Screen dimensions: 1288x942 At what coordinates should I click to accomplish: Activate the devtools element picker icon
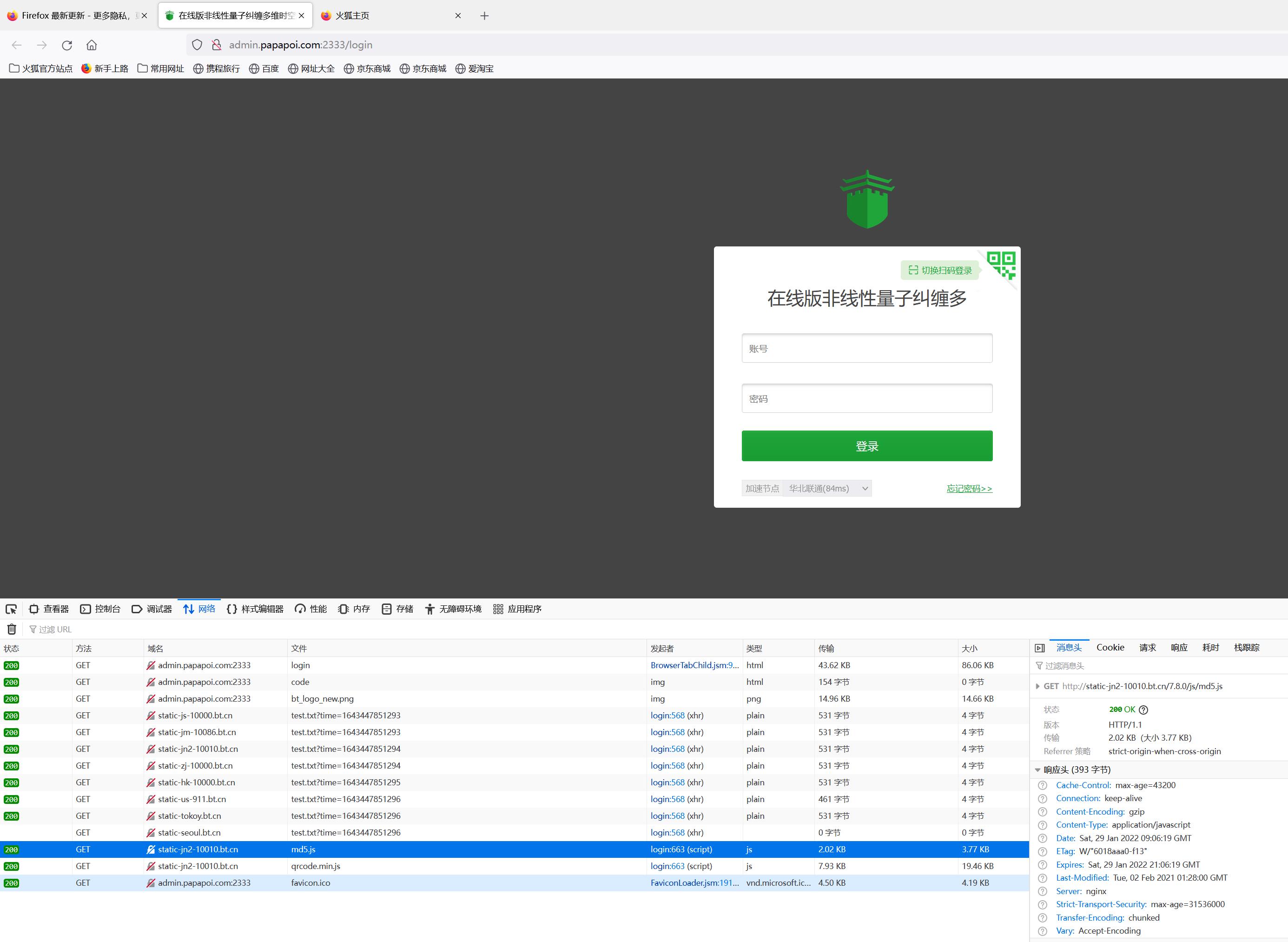pyautogui.click(x=12, y=609)
